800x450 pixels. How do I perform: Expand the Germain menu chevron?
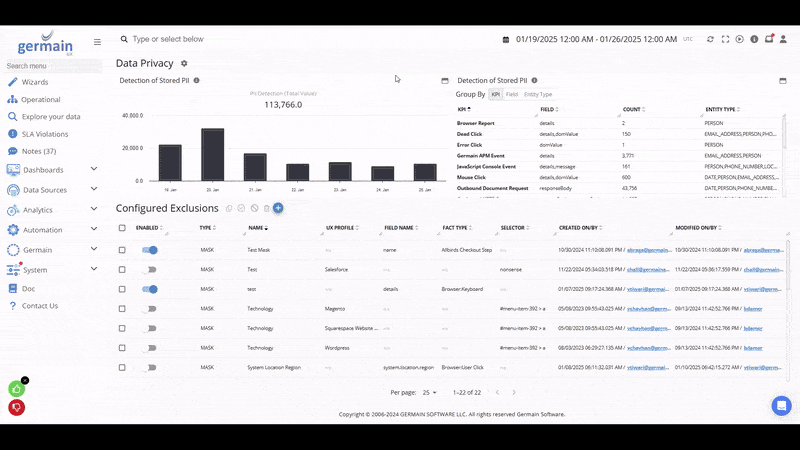[94, 248]
